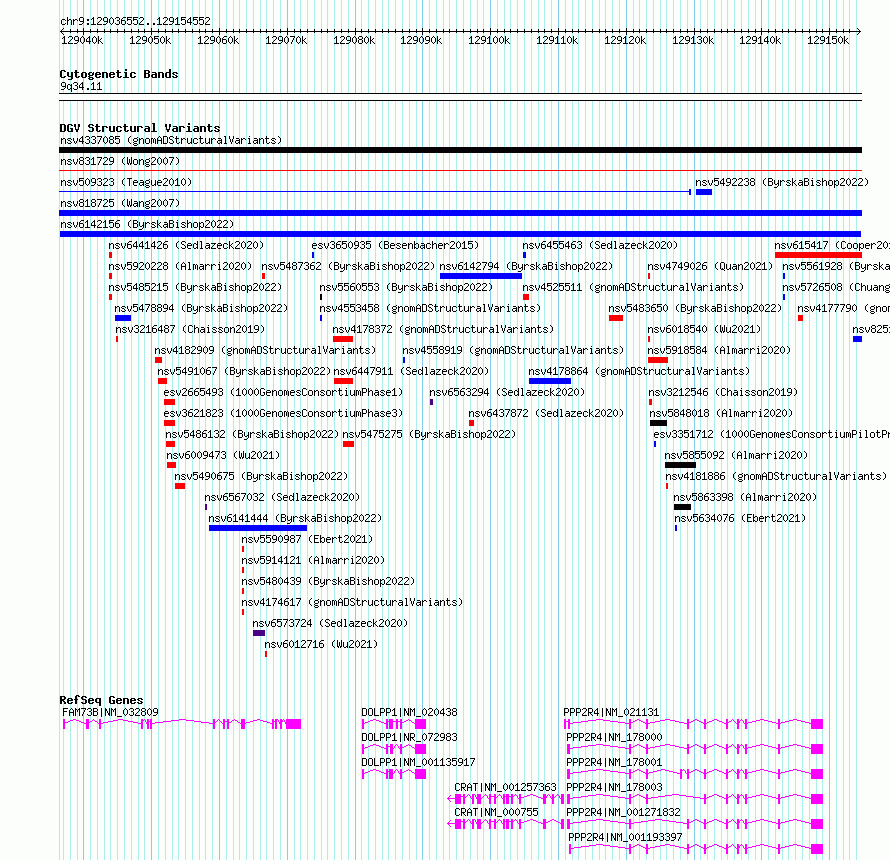Select nsv6573724 (Sedlazeck2020) label
Image resolution: width=890 pixels, height=860 pixels.
pos(330,623)
